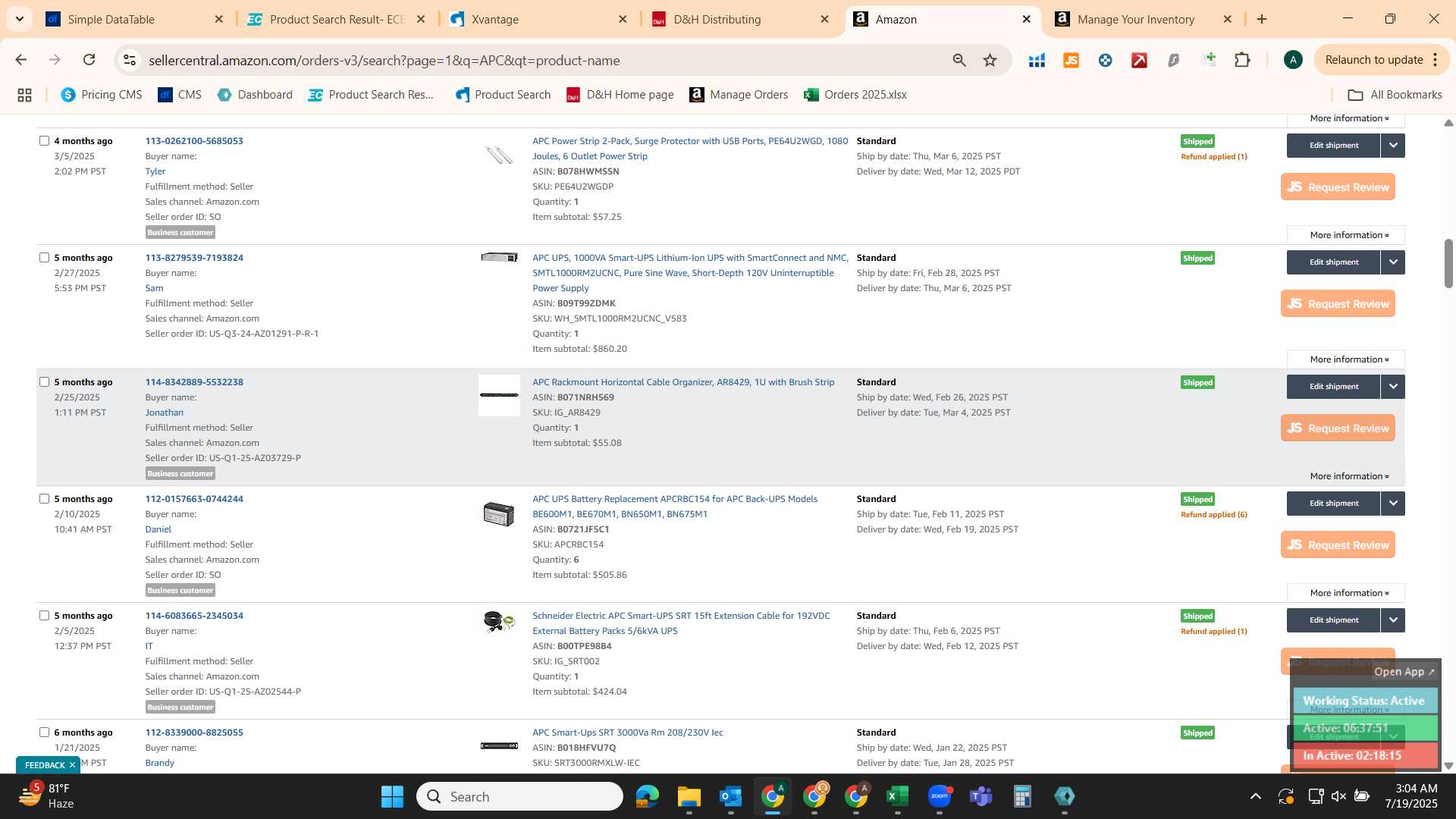Open a new browser tab
1456x819 pixels.
click(1262, 19)
